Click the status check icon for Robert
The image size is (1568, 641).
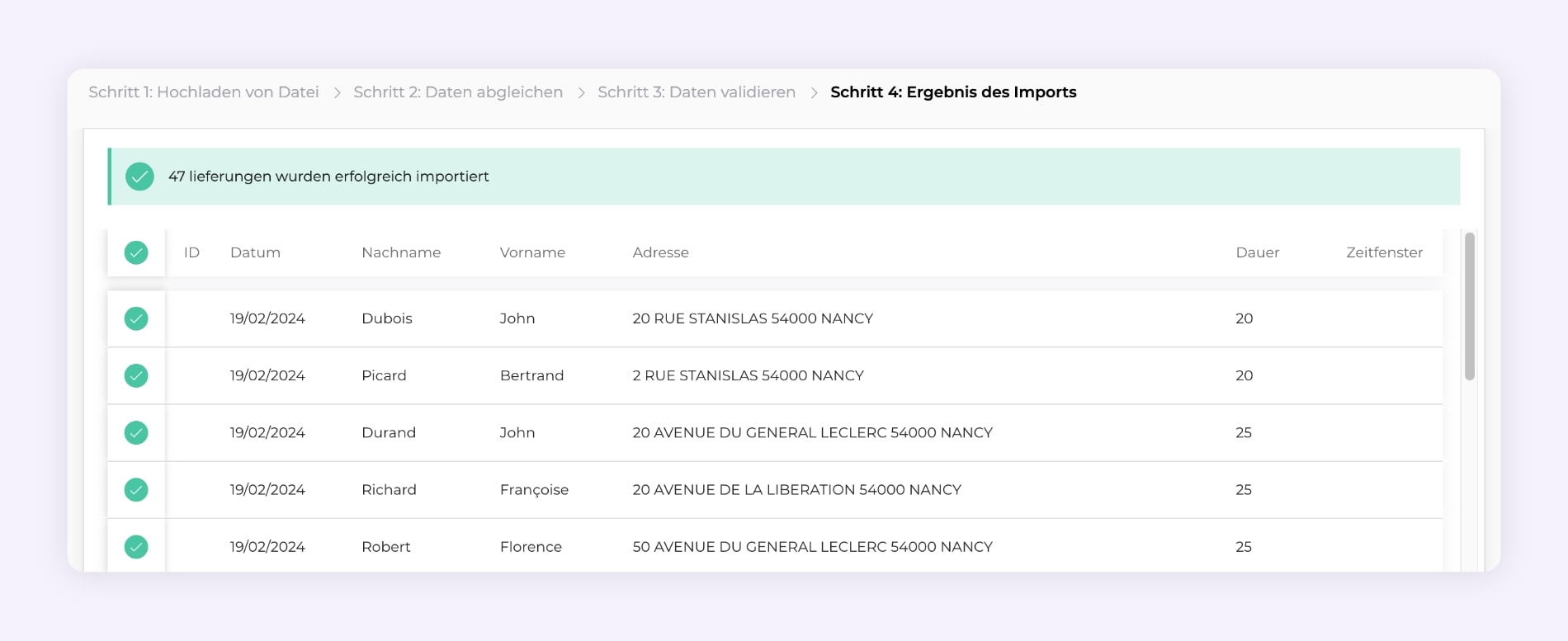click(x=136, y=547)
